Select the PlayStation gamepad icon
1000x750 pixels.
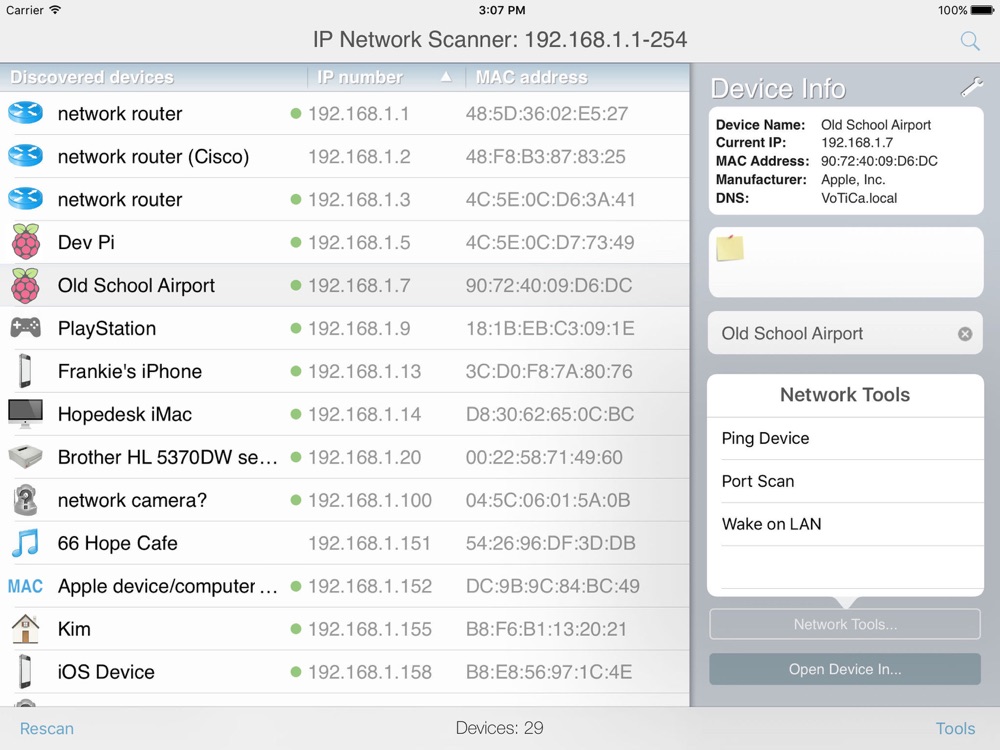click(x=25, y=328)
